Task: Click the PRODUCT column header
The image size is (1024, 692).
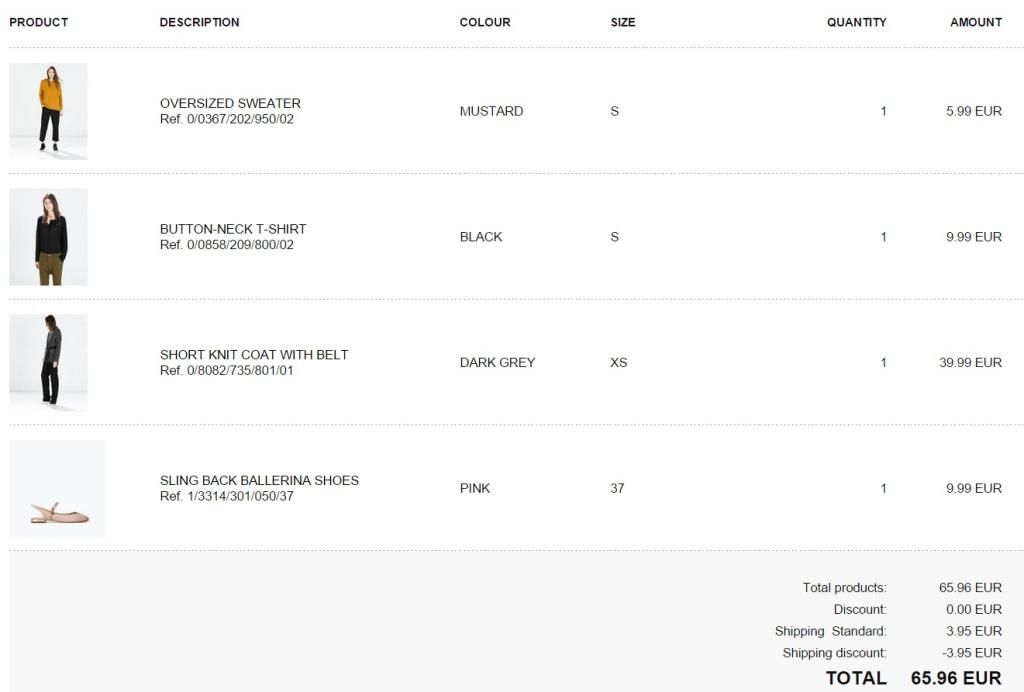Action: (39, 22)
